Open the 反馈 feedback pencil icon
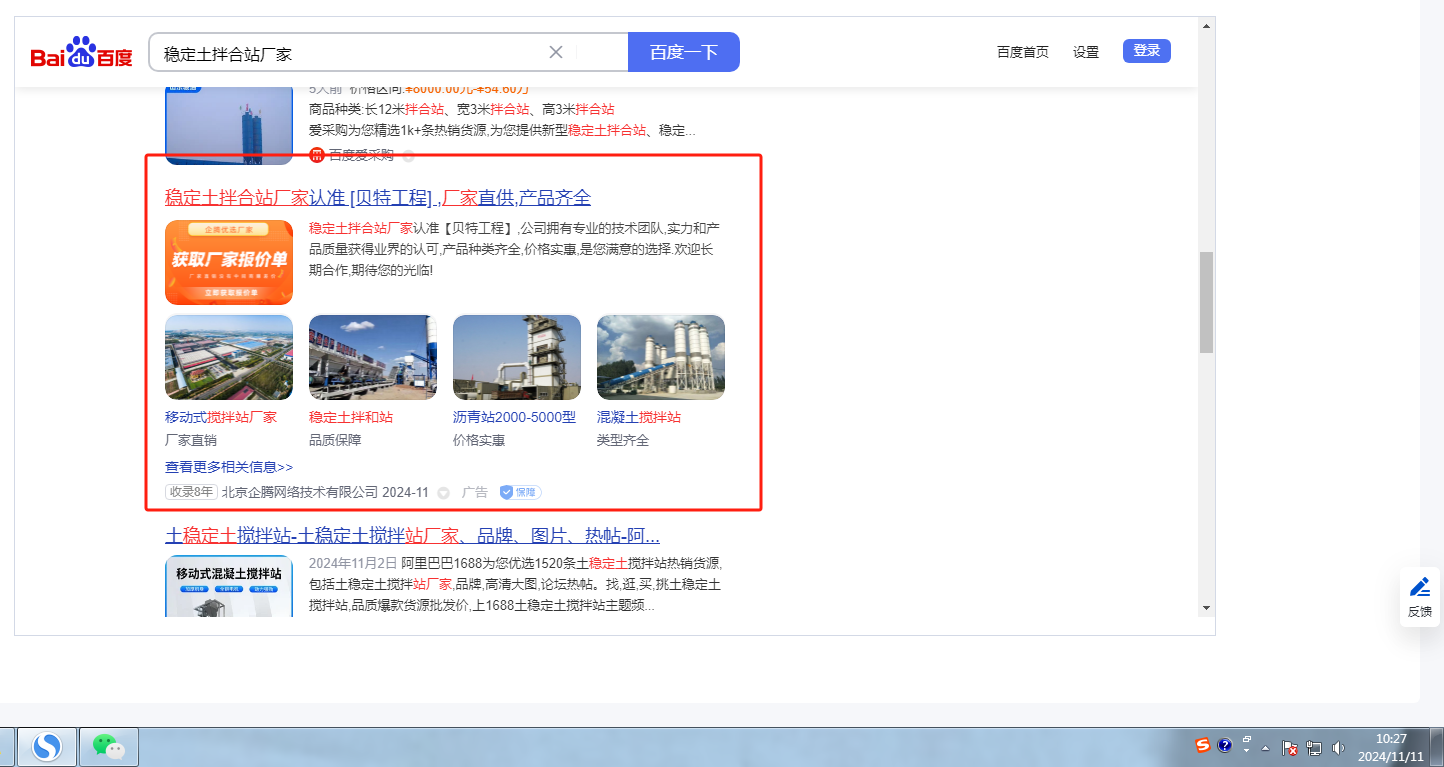 (1419, 587)
